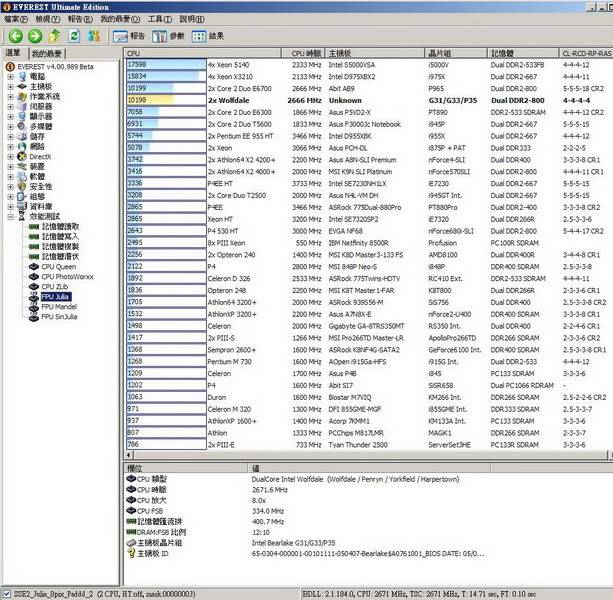
Task: Open the 檢視(V) view menu
Action: coord(48,19)
